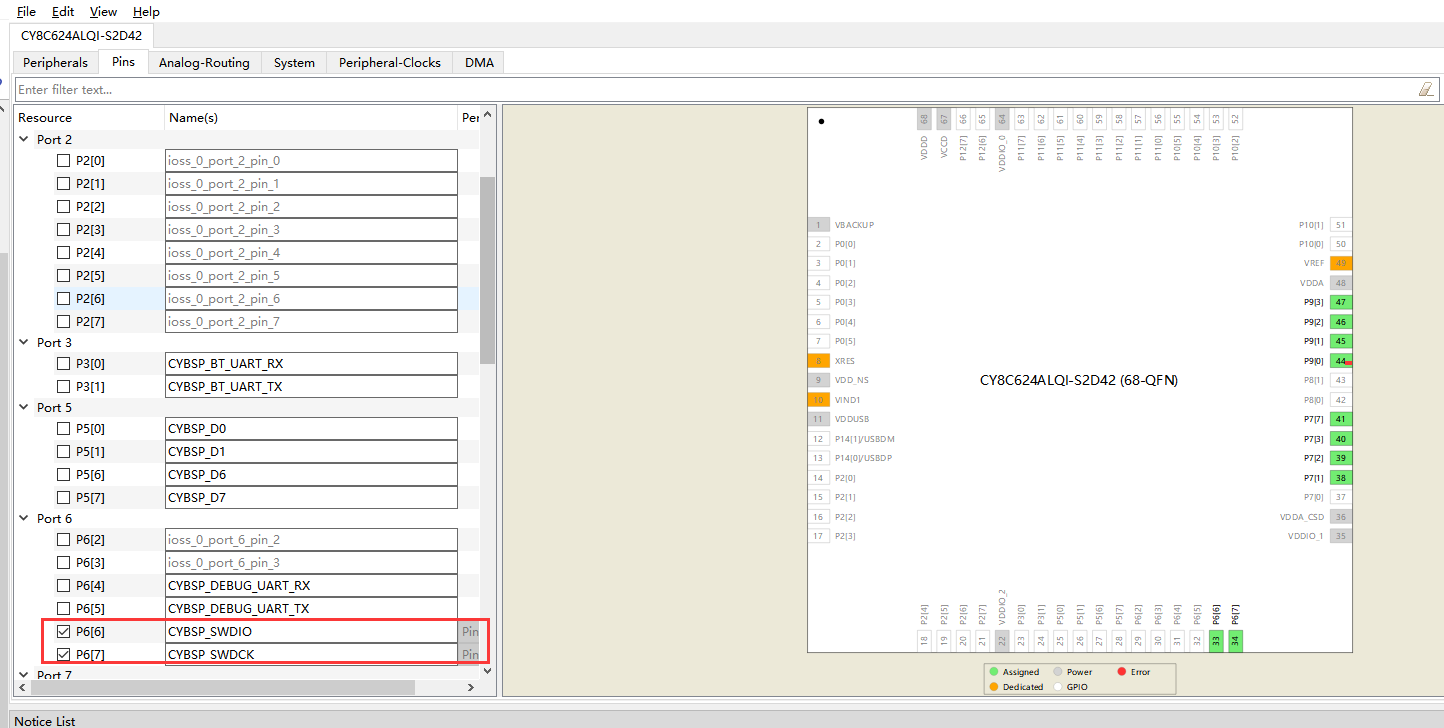
Task: Enable the P2[0] pin checkbox
Action: 64,160
